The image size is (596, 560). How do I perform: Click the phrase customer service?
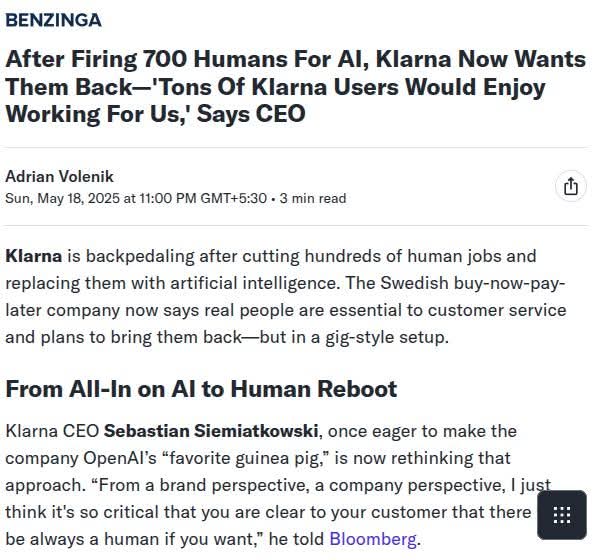click(x=497, y=310)
